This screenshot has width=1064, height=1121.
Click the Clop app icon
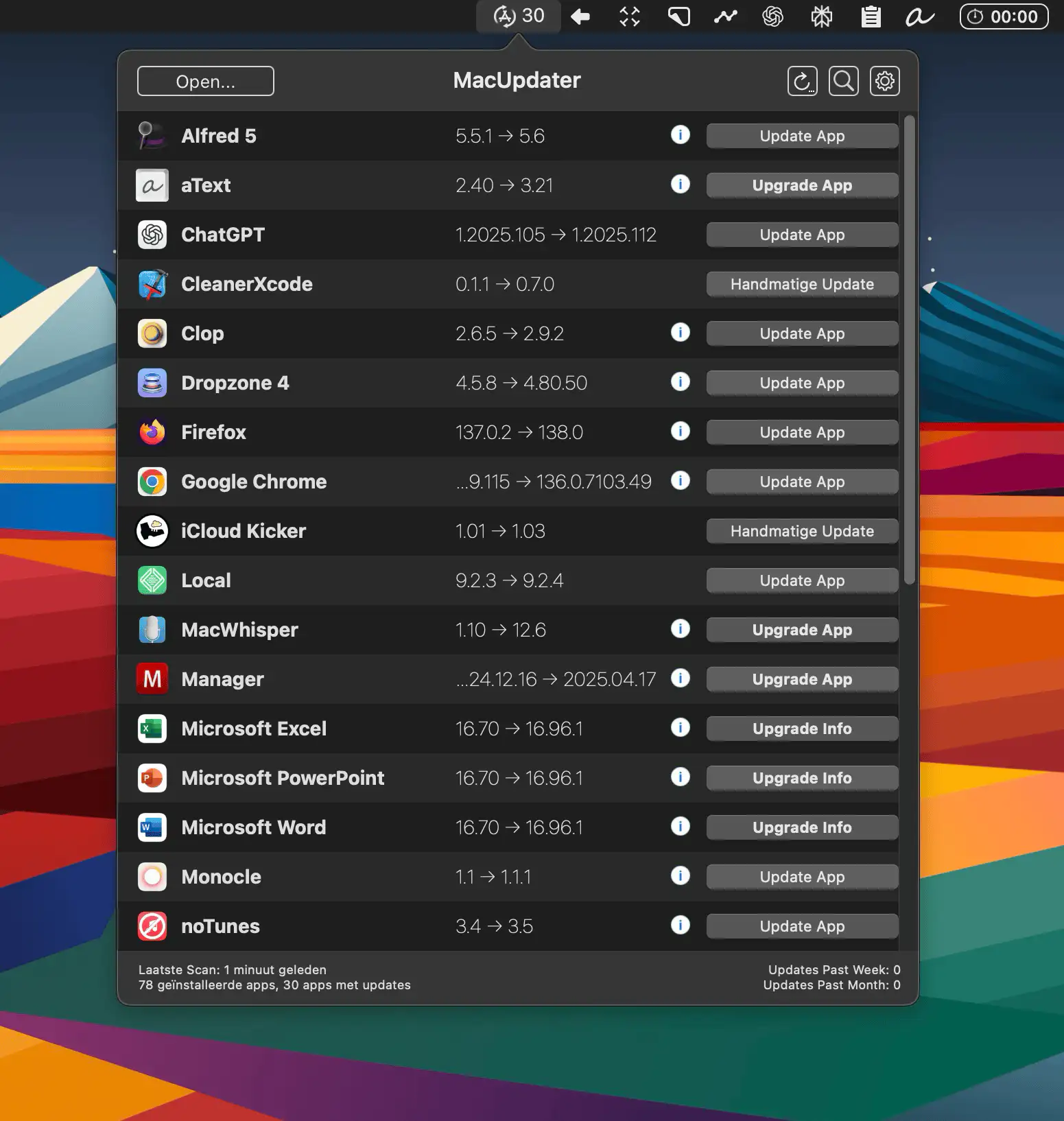(x=152, y=333)
